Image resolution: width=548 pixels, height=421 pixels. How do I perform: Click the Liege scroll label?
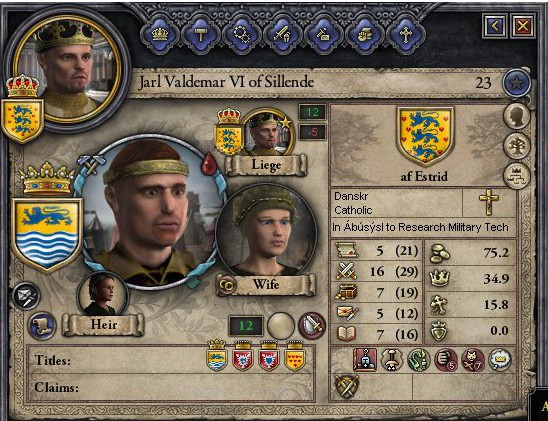pos(266,165)
